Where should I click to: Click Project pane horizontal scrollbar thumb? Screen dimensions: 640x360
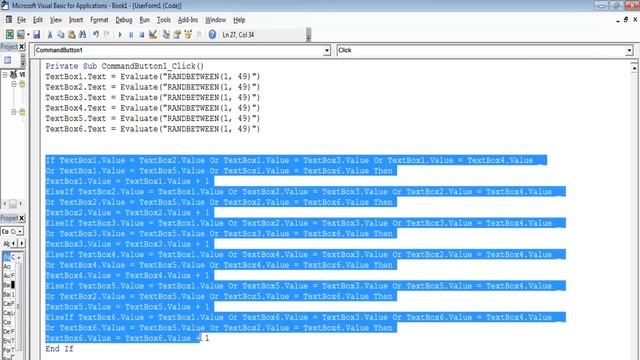pos(13,203)
